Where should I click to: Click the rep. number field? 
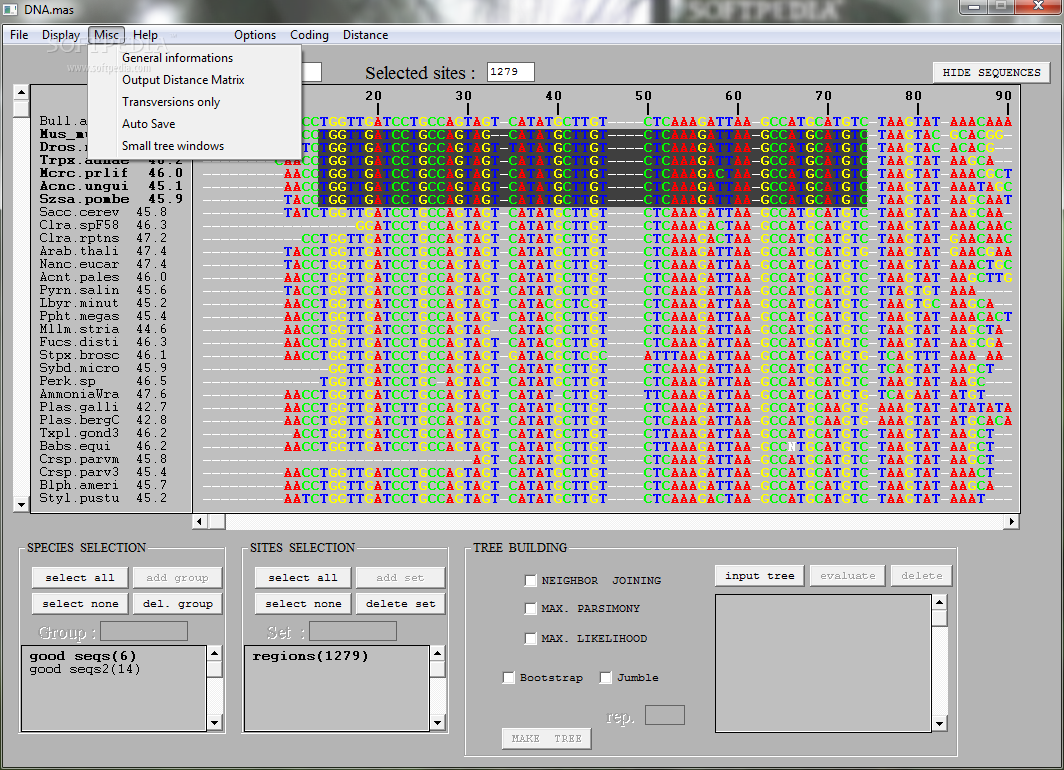[664, 715]
